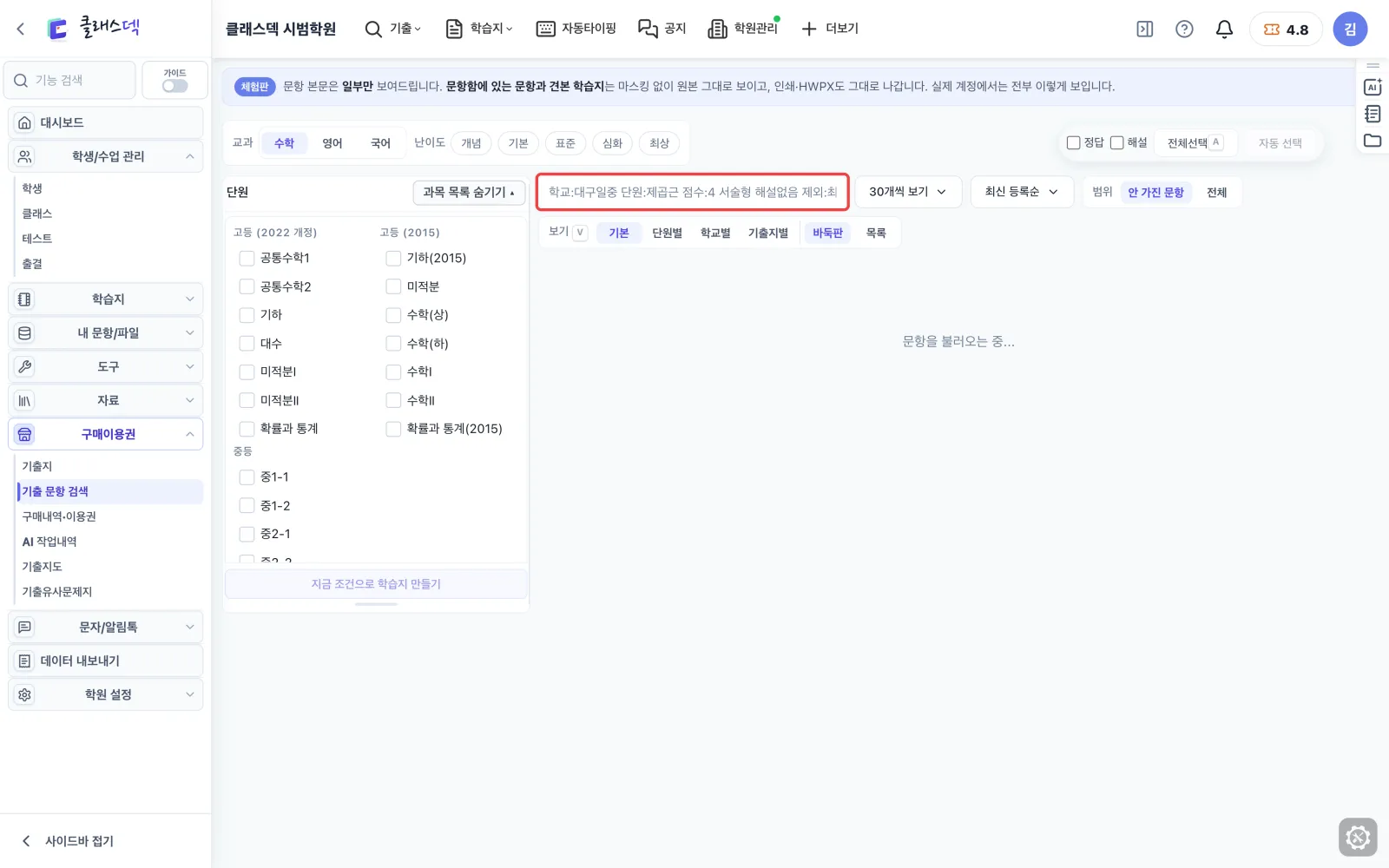Screen dimensions: 1389x868
Task: Select the 심화 difficulty chip
Action: click(x=612, y=143)
